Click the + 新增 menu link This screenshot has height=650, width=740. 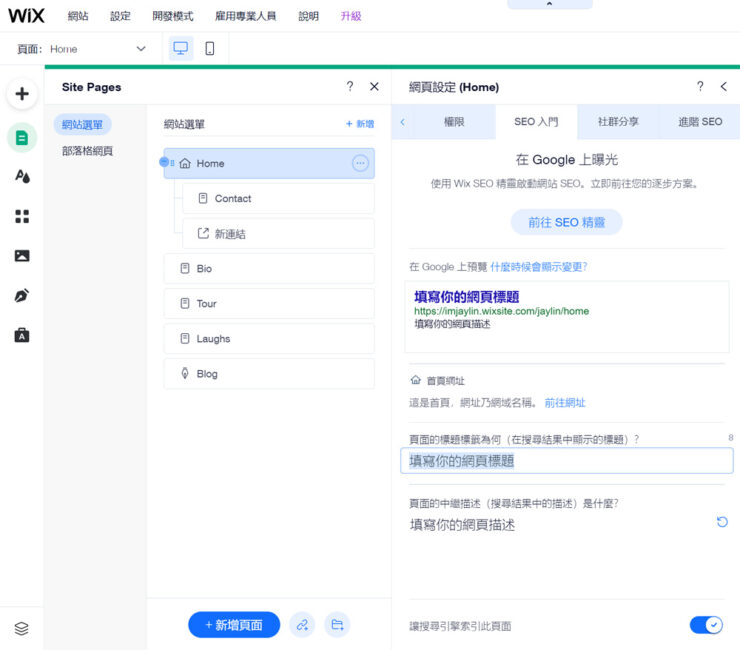coord(360,124)
